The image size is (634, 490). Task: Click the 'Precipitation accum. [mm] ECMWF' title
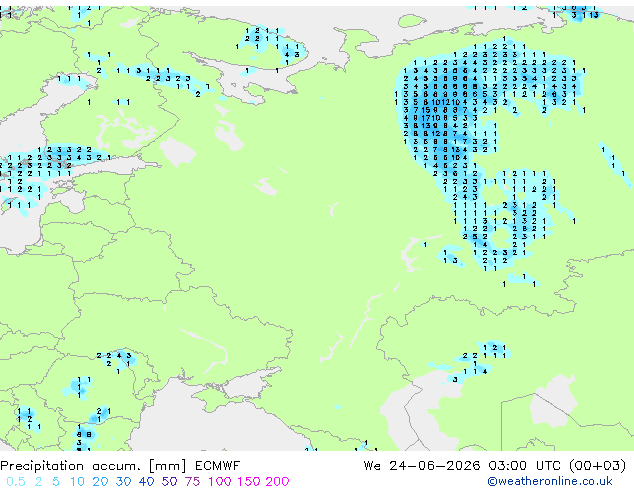coord(120,466)
